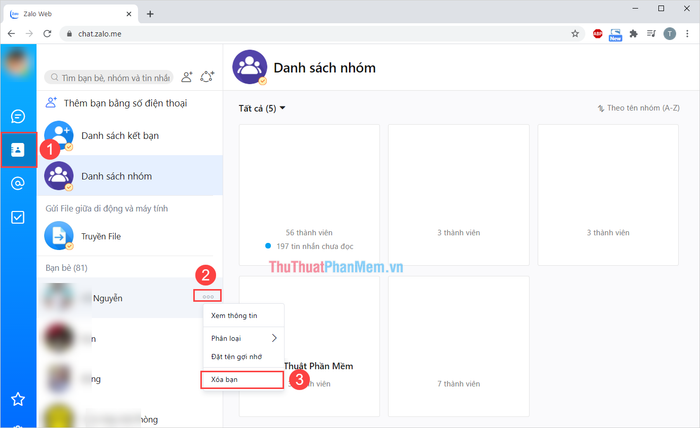Reload the chat.zalo.me page
This screenshot has height=428, width=700.
[47, 33]
